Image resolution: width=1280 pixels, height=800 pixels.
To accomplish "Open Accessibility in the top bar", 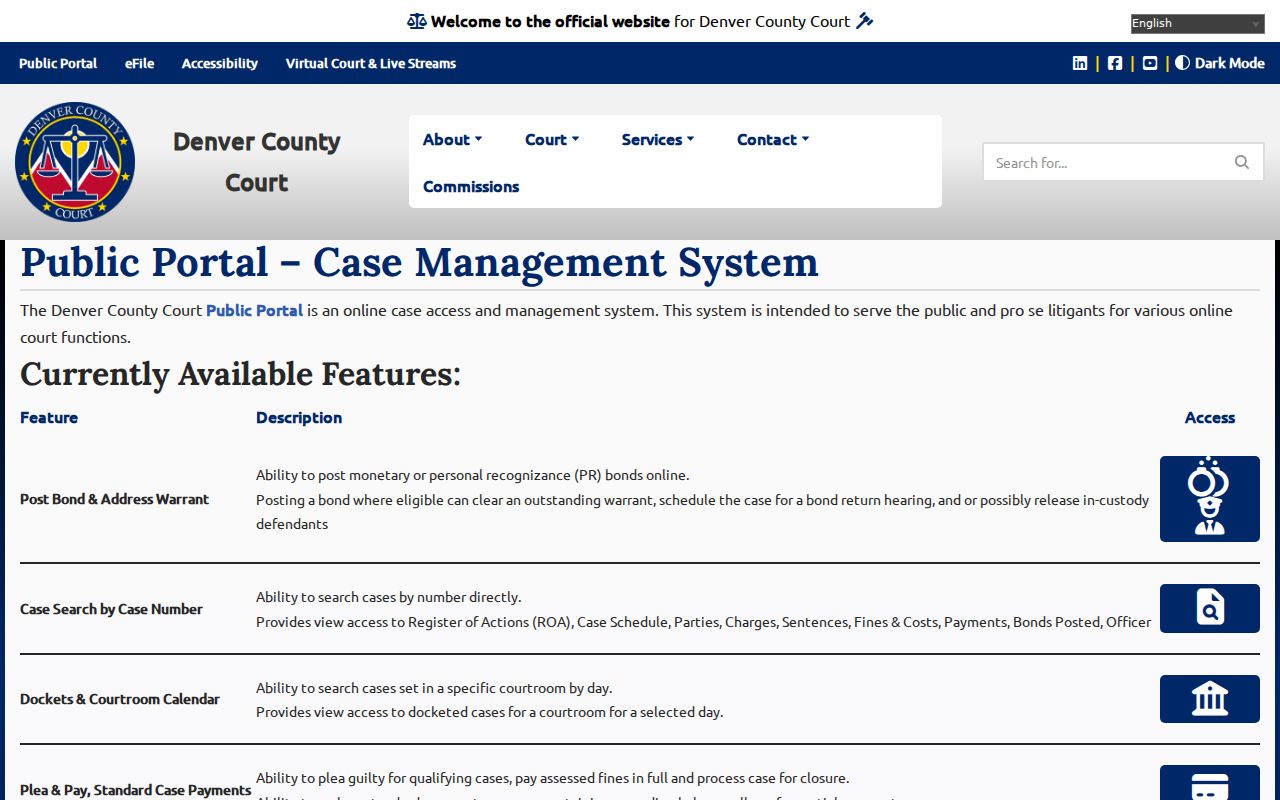I will 220,63.
